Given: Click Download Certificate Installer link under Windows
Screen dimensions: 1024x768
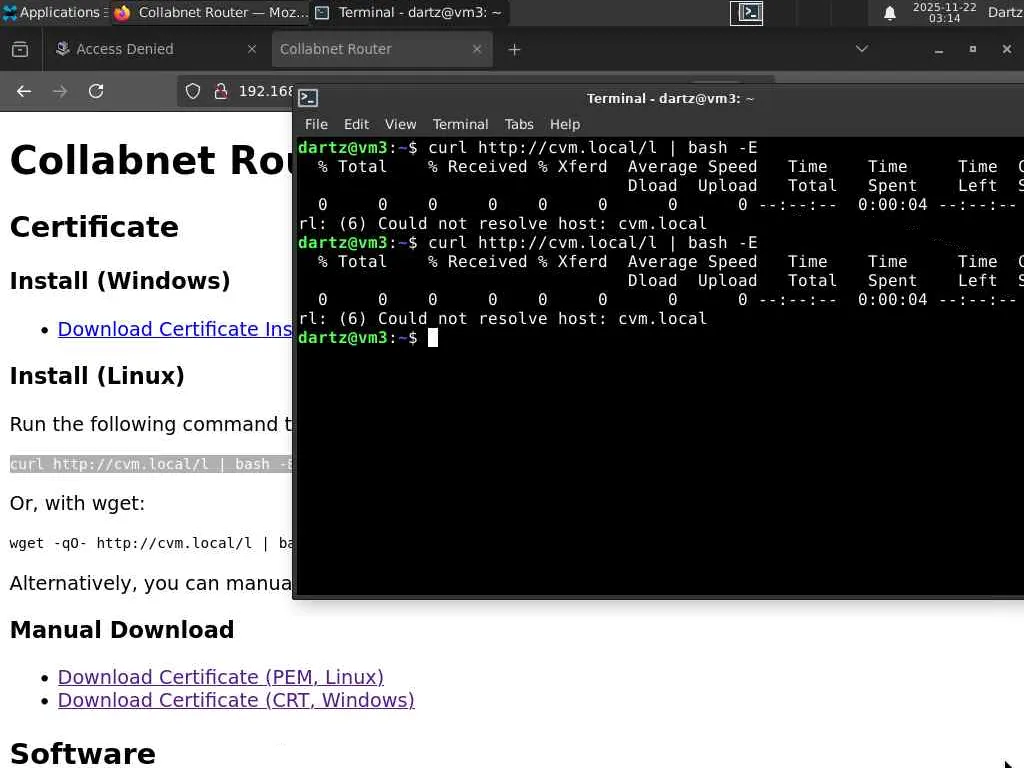Looking at the screenshot, I should click(x=175, y=329).
